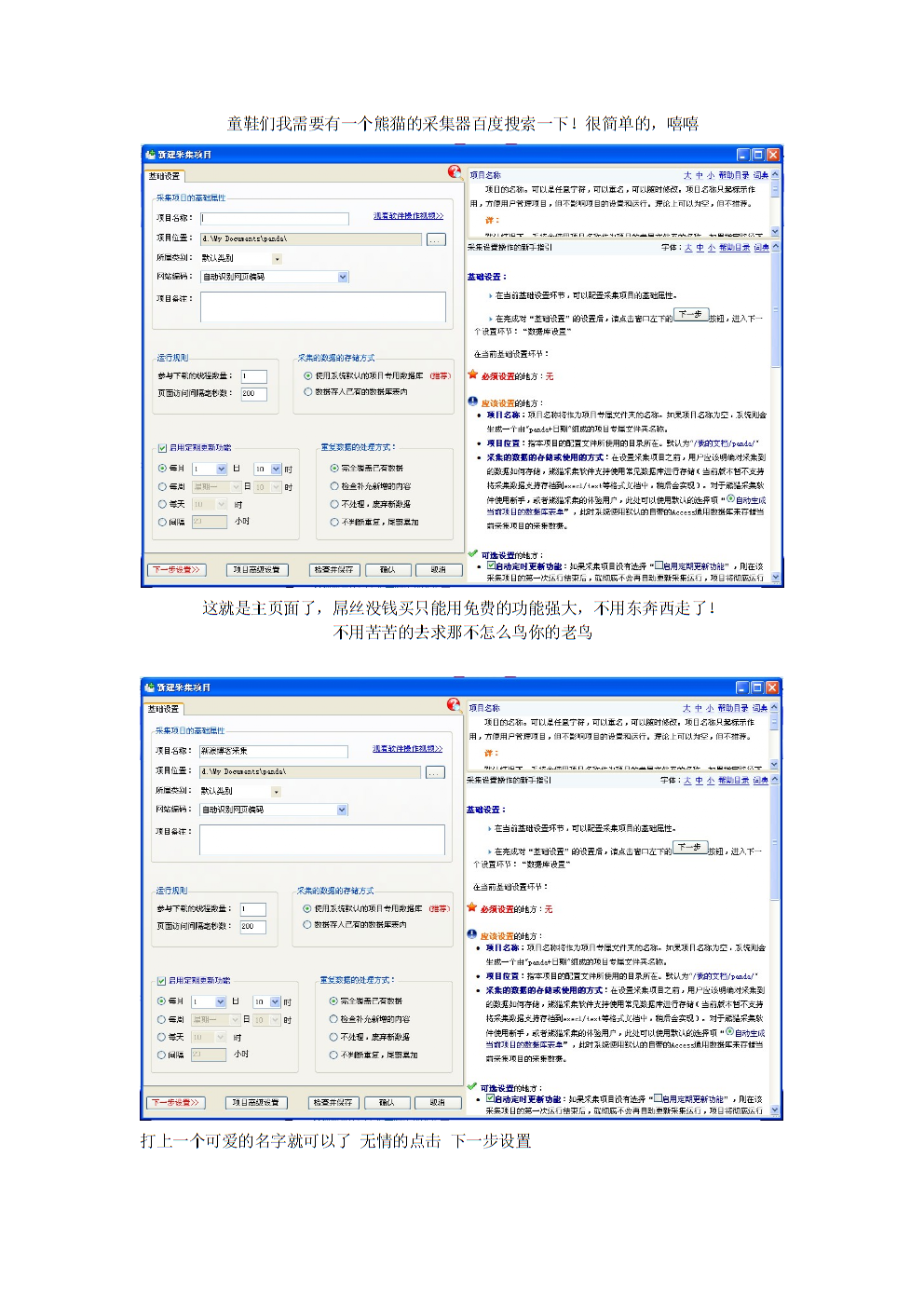Viewport: 924px width, 1307px height.
Task: Click 确认 button in lower dialog
Action: (387, 1102)
